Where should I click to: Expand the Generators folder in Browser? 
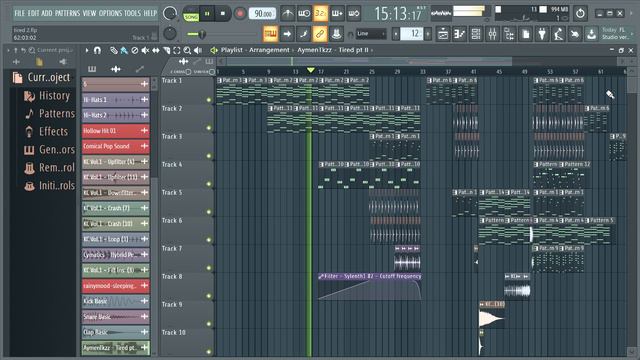pos(49,149)
